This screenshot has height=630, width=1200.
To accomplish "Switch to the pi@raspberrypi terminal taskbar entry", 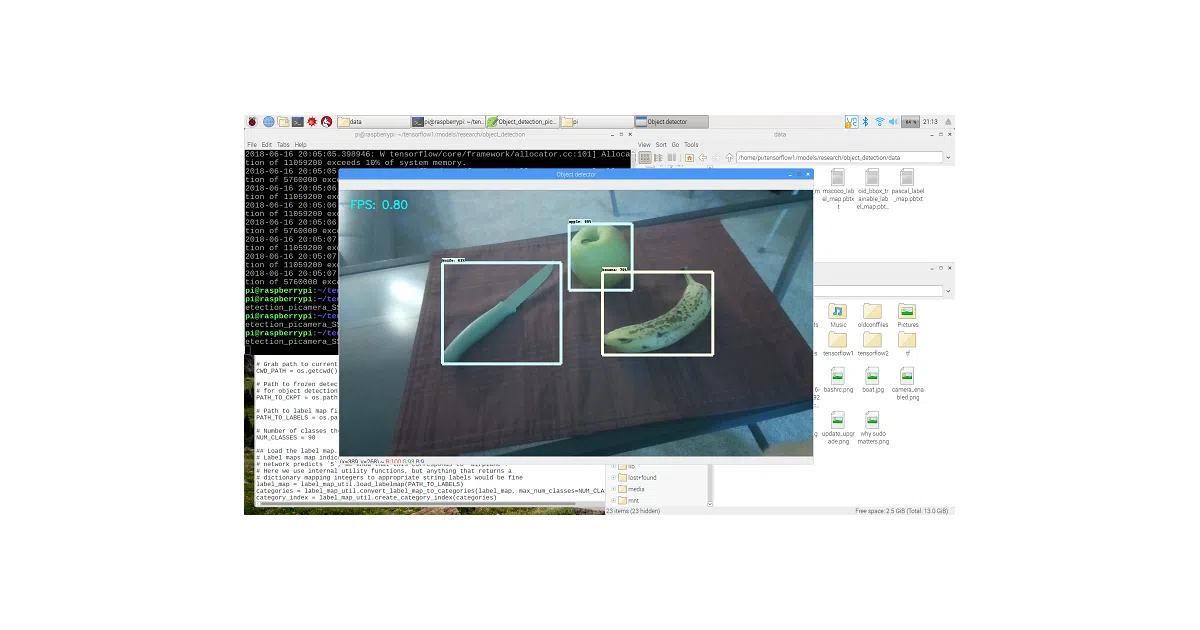I will pos(447,122).
